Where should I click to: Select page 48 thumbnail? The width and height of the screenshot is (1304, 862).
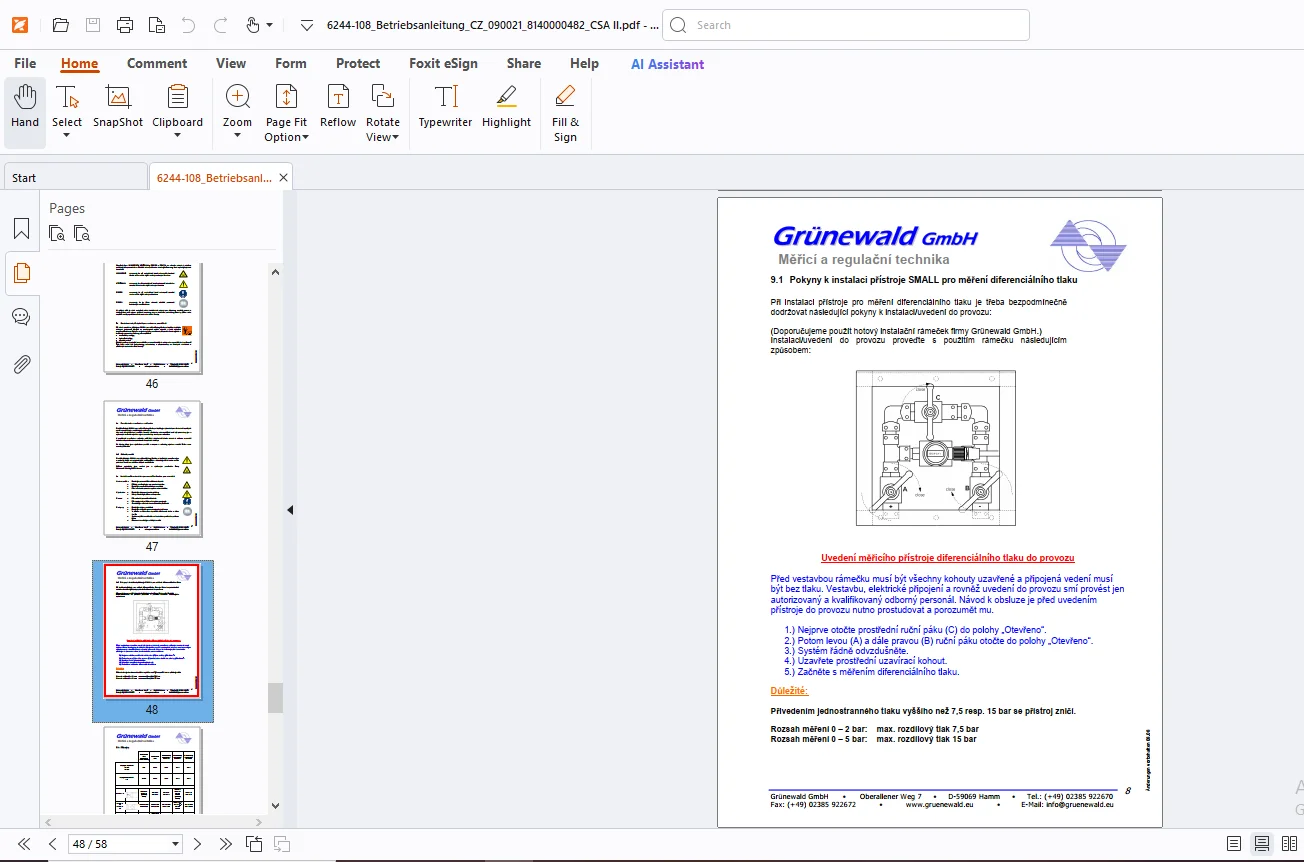coord(152,631)
